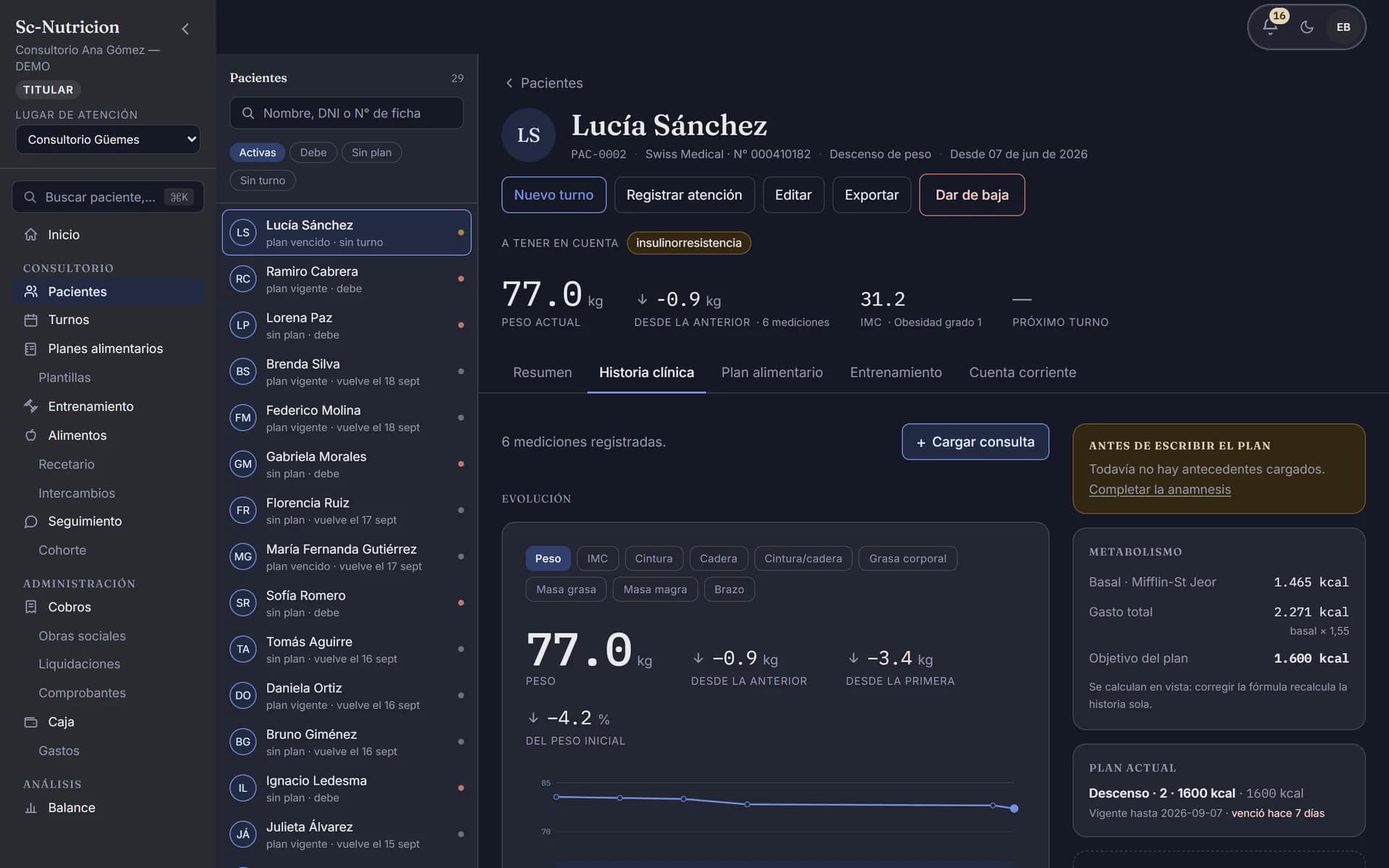
Task: Open the Cuenta corriente tab
Action: (1022, 373)
